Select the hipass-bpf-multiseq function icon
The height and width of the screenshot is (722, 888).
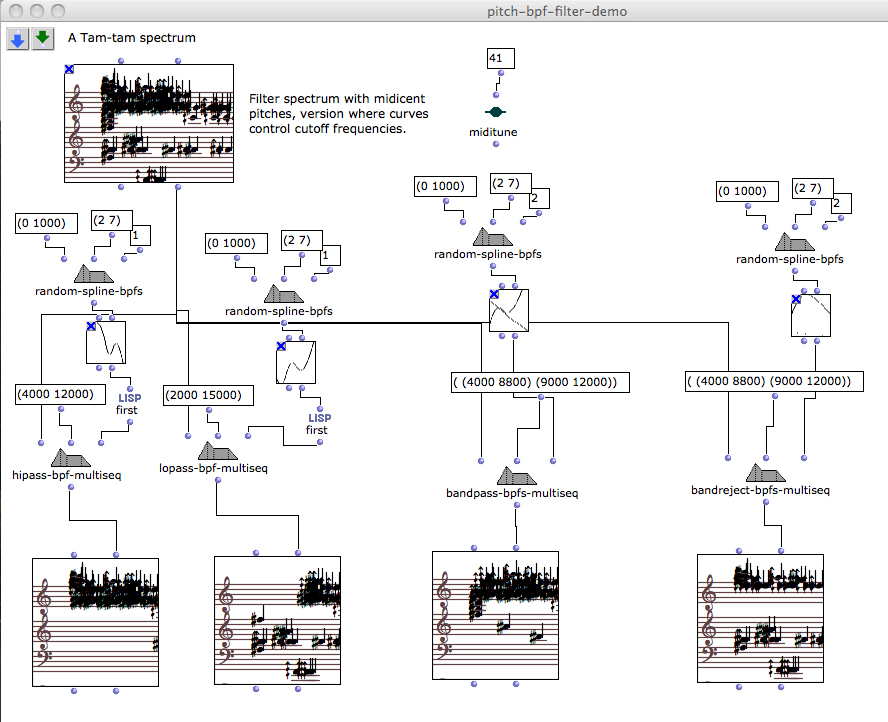coord(72,458)
